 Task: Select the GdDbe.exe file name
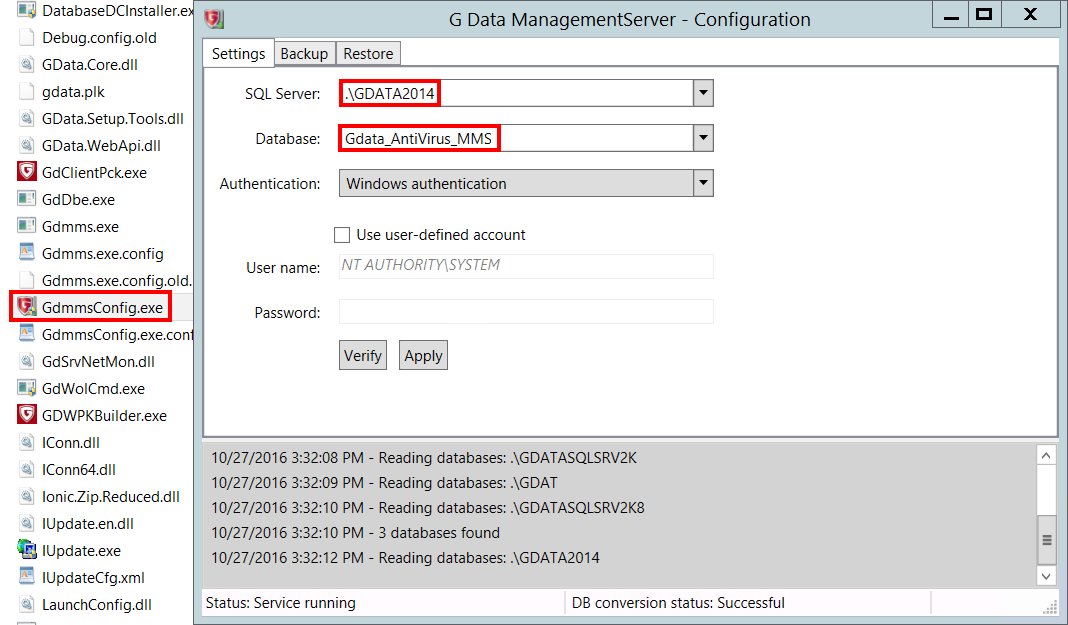pos(78,199)
